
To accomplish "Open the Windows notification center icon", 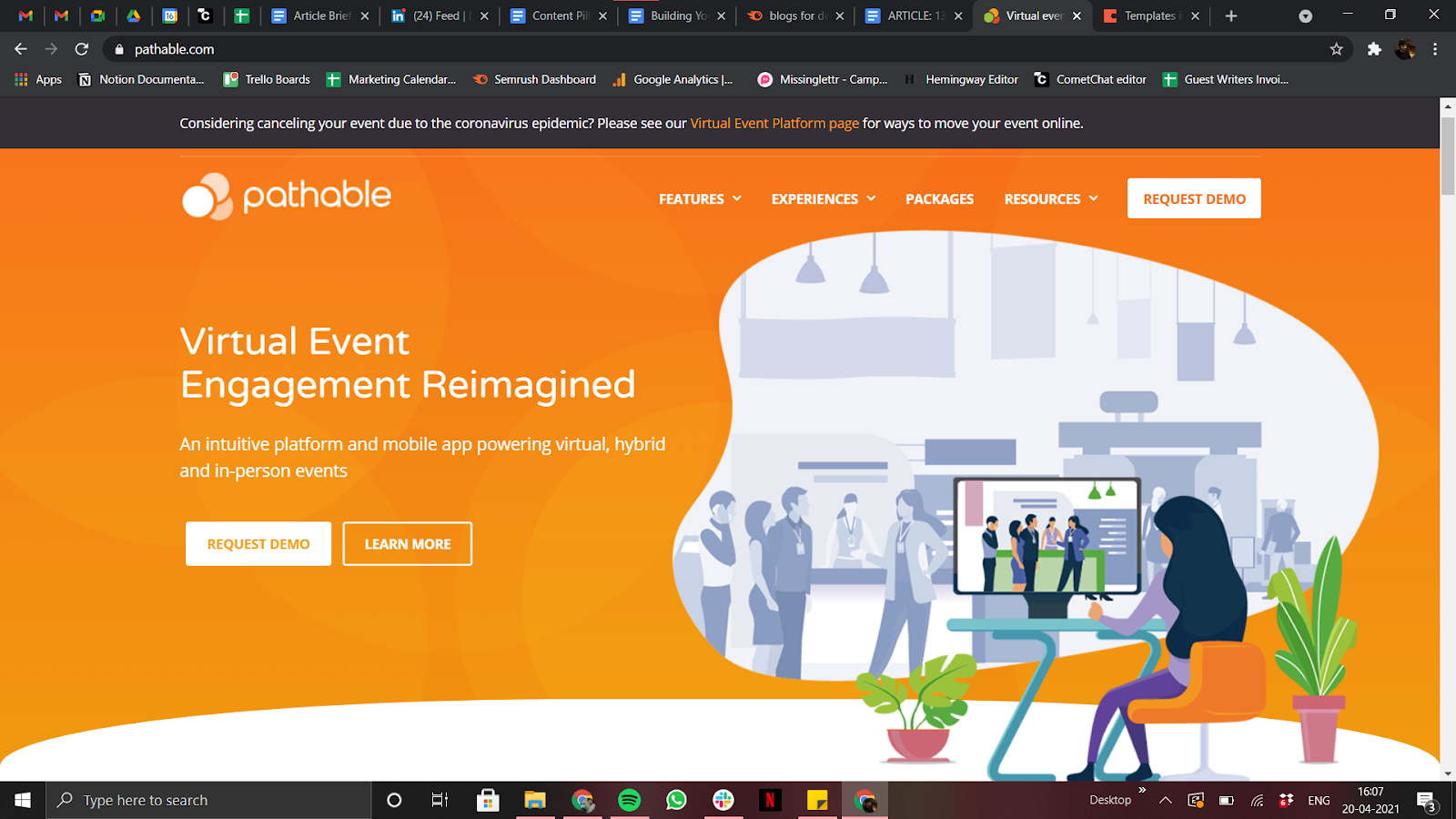I will click(1426, 801).
